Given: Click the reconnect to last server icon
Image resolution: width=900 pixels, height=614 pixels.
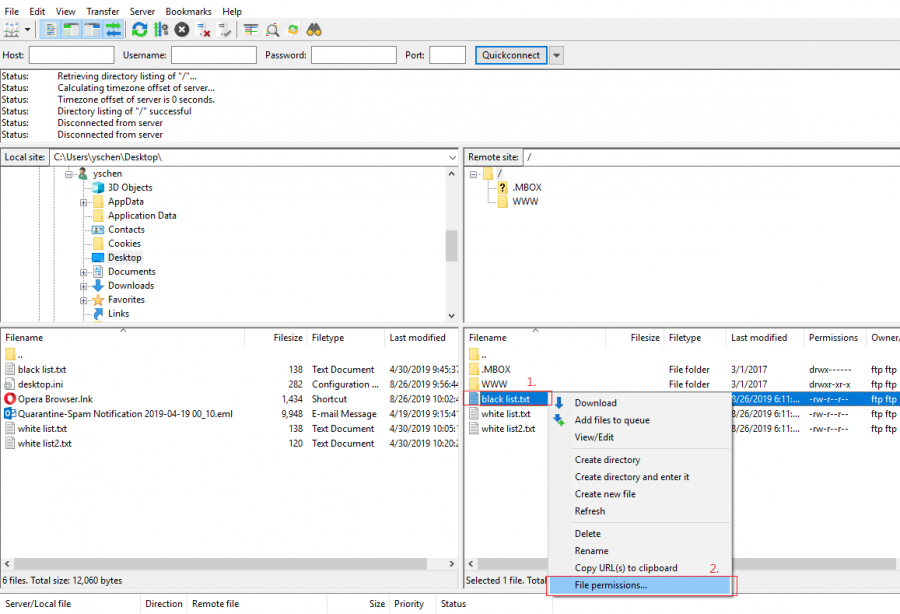Looking at the screenshot, I should pos(224,30).
